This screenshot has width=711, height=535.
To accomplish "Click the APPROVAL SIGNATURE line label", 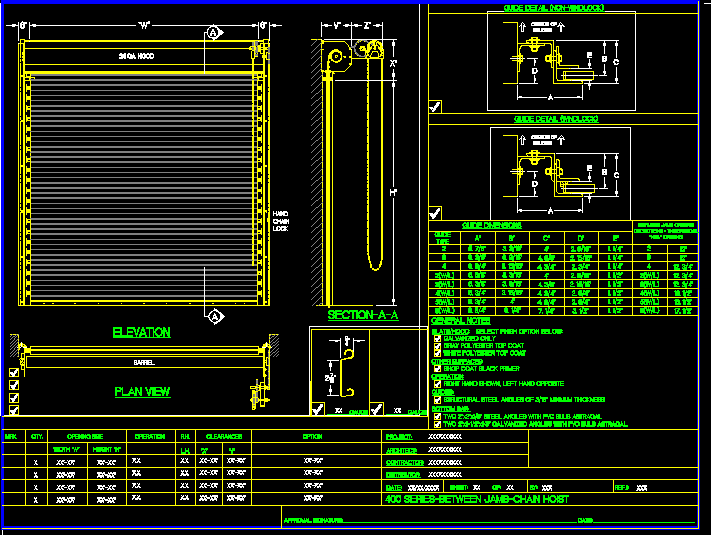I will click(x=313, y=520).
